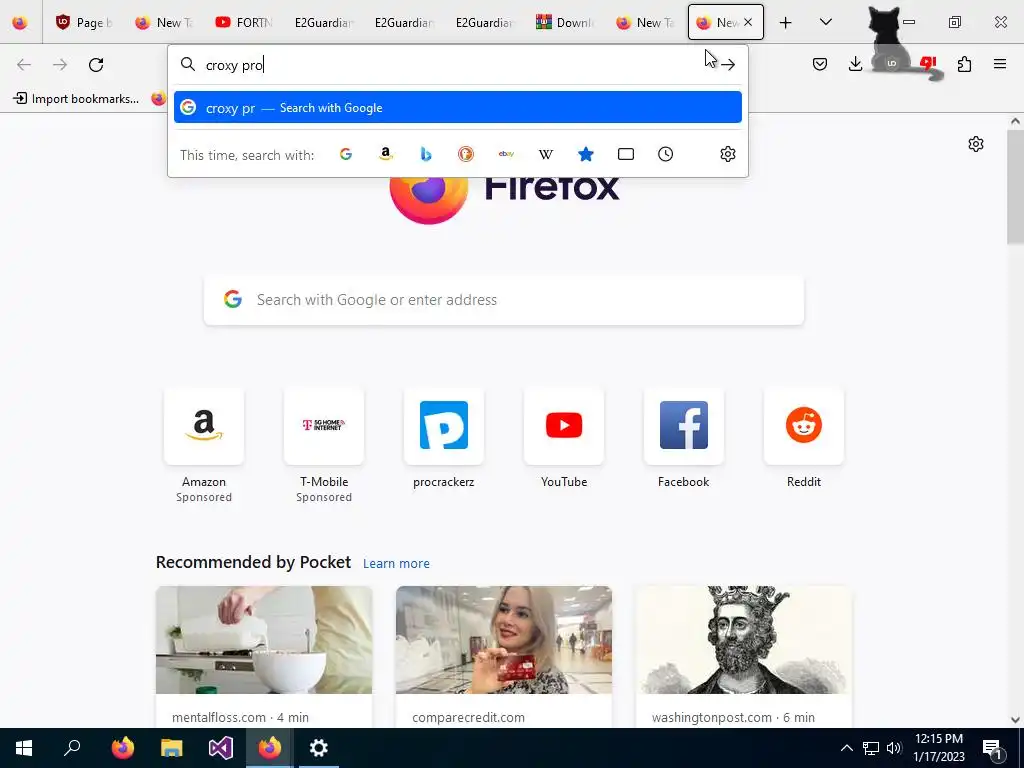The height and width of the screenshot is (768, 1024).
Task: Open the volume control in the tray
Action: pyautogui.click(x=894, y=748)
